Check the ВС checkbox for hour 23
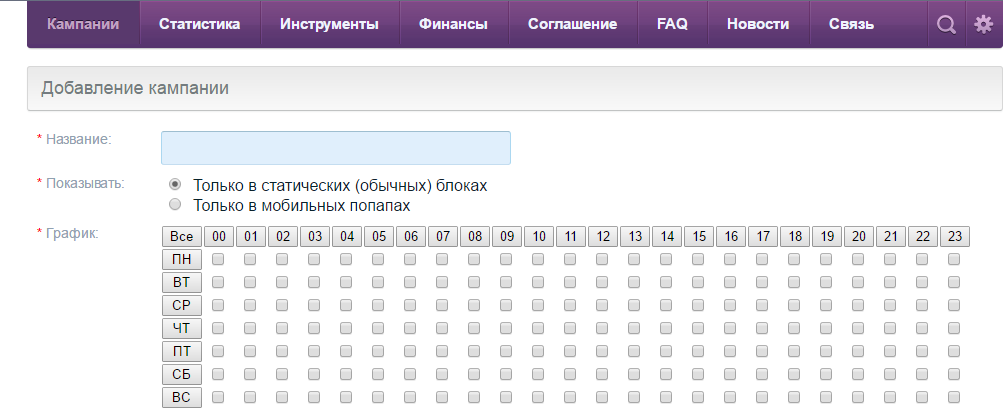This screenshot has width=1003, height=416. click(954, 397)
